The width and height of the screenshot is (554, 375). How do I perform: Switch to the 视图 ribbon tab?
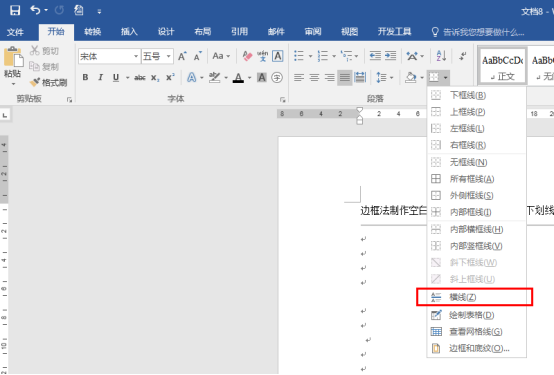(349, 32)
